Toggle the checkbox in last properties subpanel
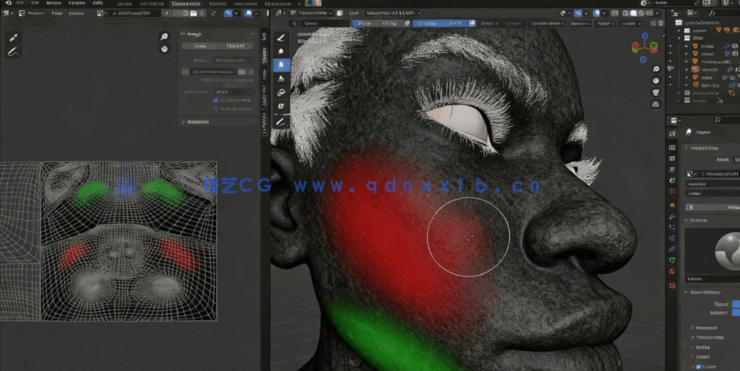 coord(699,366)
